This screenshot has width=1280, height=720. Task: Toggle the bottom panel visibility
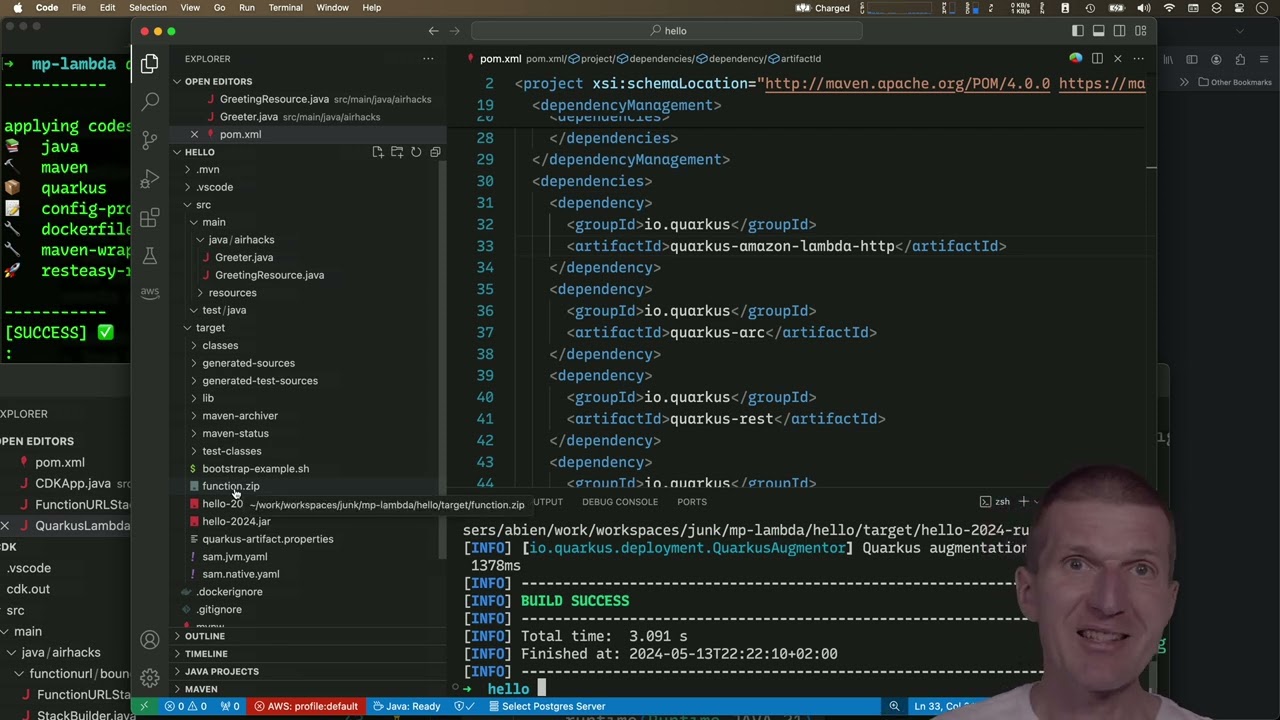pyautogui.click(x=1098, y=31)
